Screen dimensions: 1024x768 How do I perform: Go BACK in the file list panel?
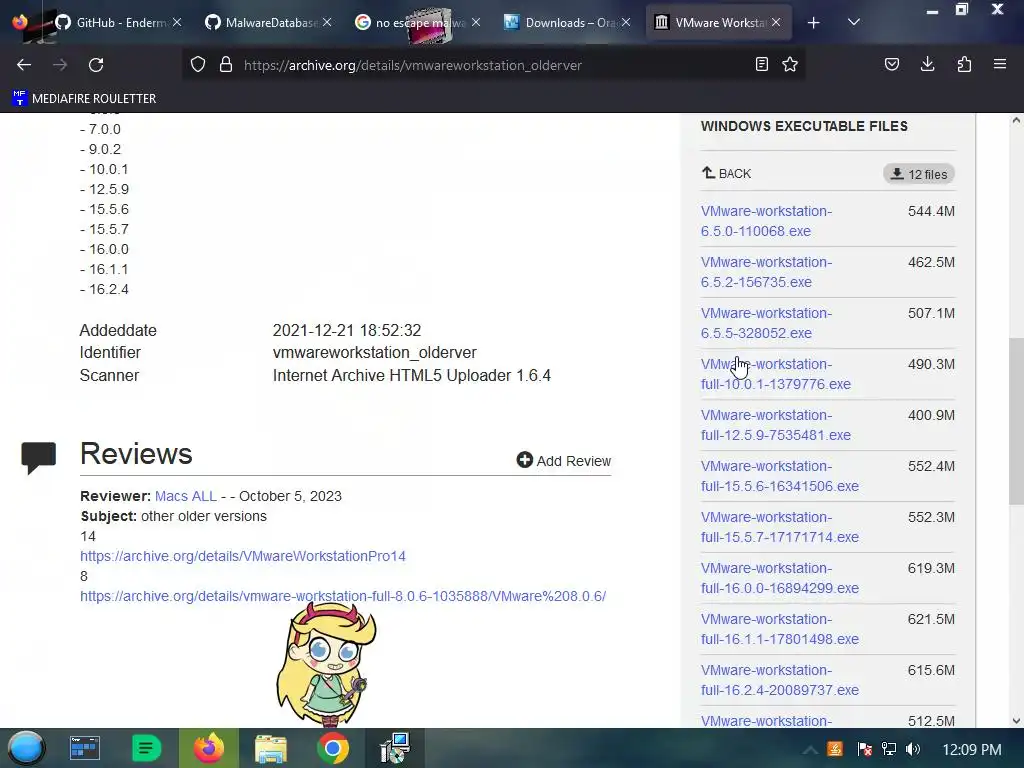[726, 174]
